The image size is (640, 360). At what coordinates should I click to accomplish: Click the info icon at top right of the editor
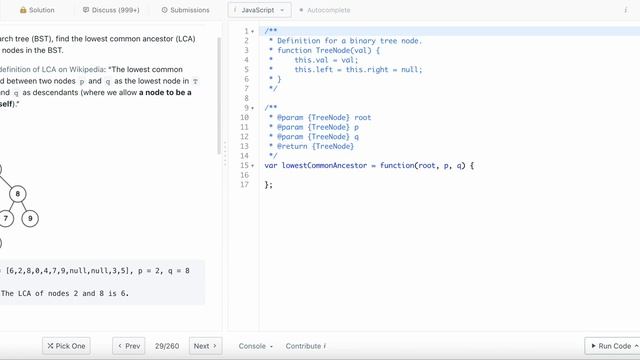[625, 10]
